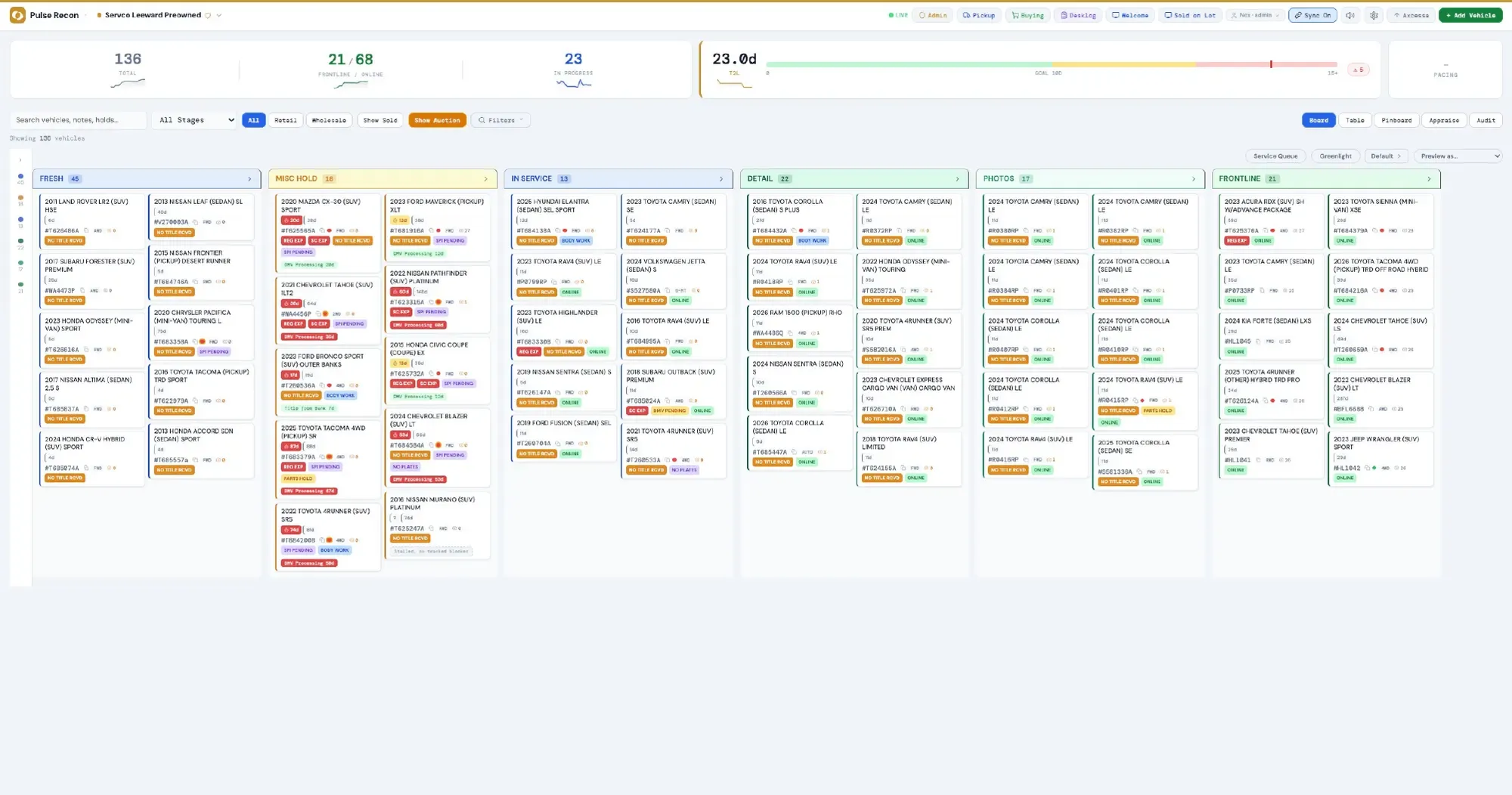The width and height of the screenshot is (1512, 795).
Task: Expand the MISC HOLD column chevron
Action: tap(485, 179)
